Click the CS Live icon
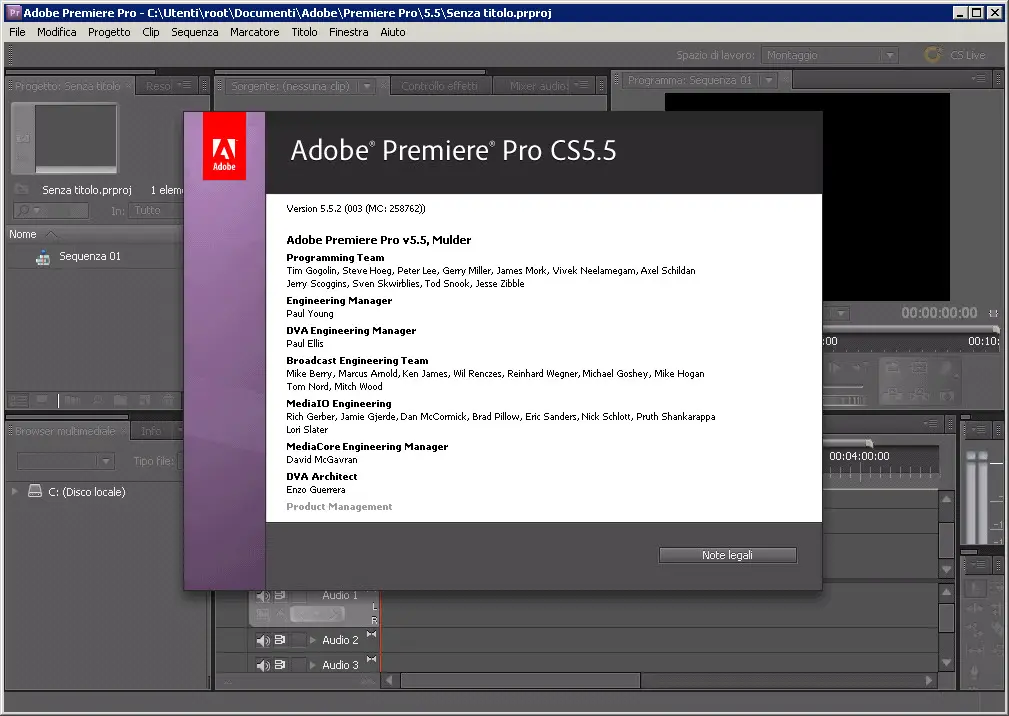The width and height of the screenshot is (1009, 716). tap(932, 56)
